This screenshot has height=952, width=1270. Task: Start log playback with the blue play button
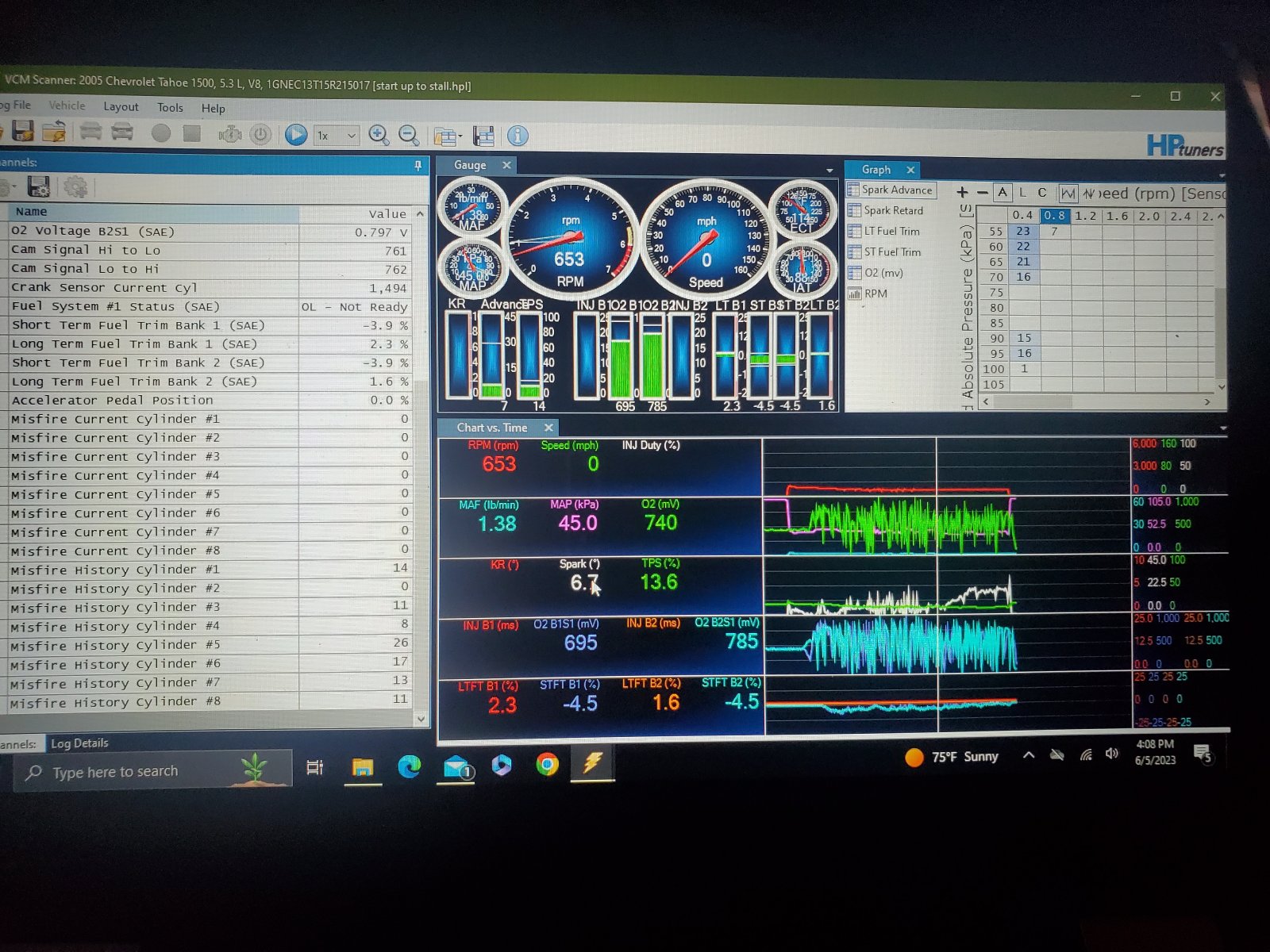pos(296,135)
